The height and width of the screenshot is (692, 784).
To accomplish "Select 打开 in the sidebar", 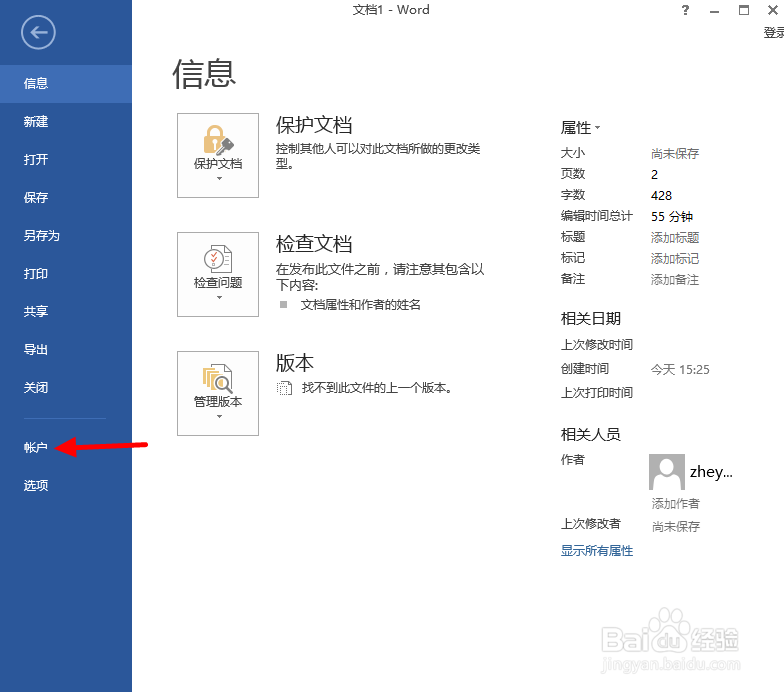I will (x=66, y=160).
